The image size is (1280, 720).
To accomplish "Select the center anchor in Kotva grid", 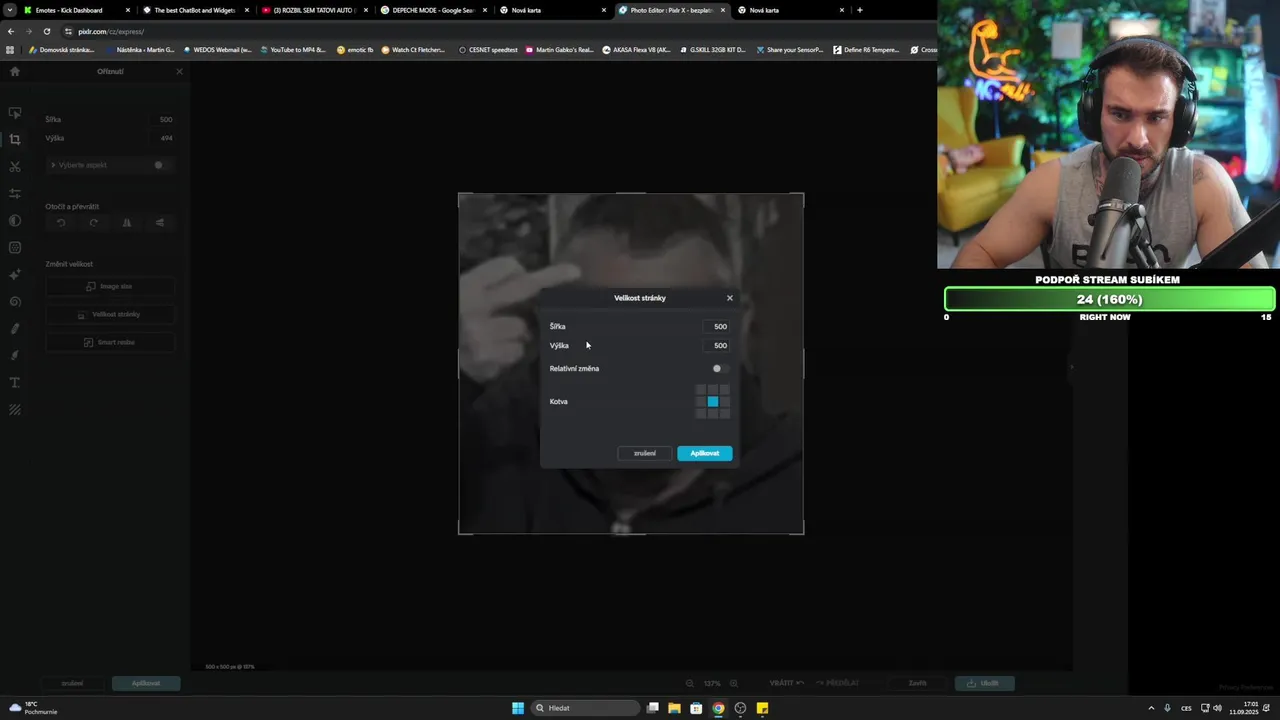I will point(713,402).
